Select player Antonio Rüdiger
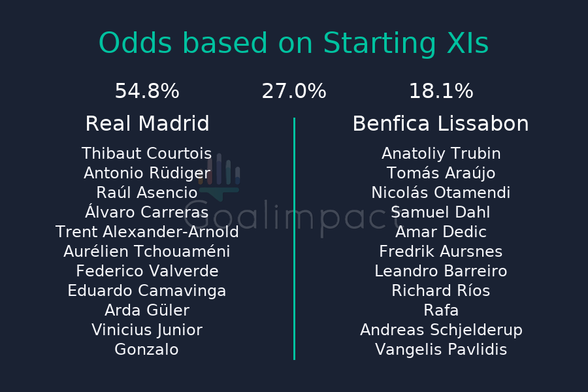588x392 pixels. pyautogui.click(x=147, y=173)
